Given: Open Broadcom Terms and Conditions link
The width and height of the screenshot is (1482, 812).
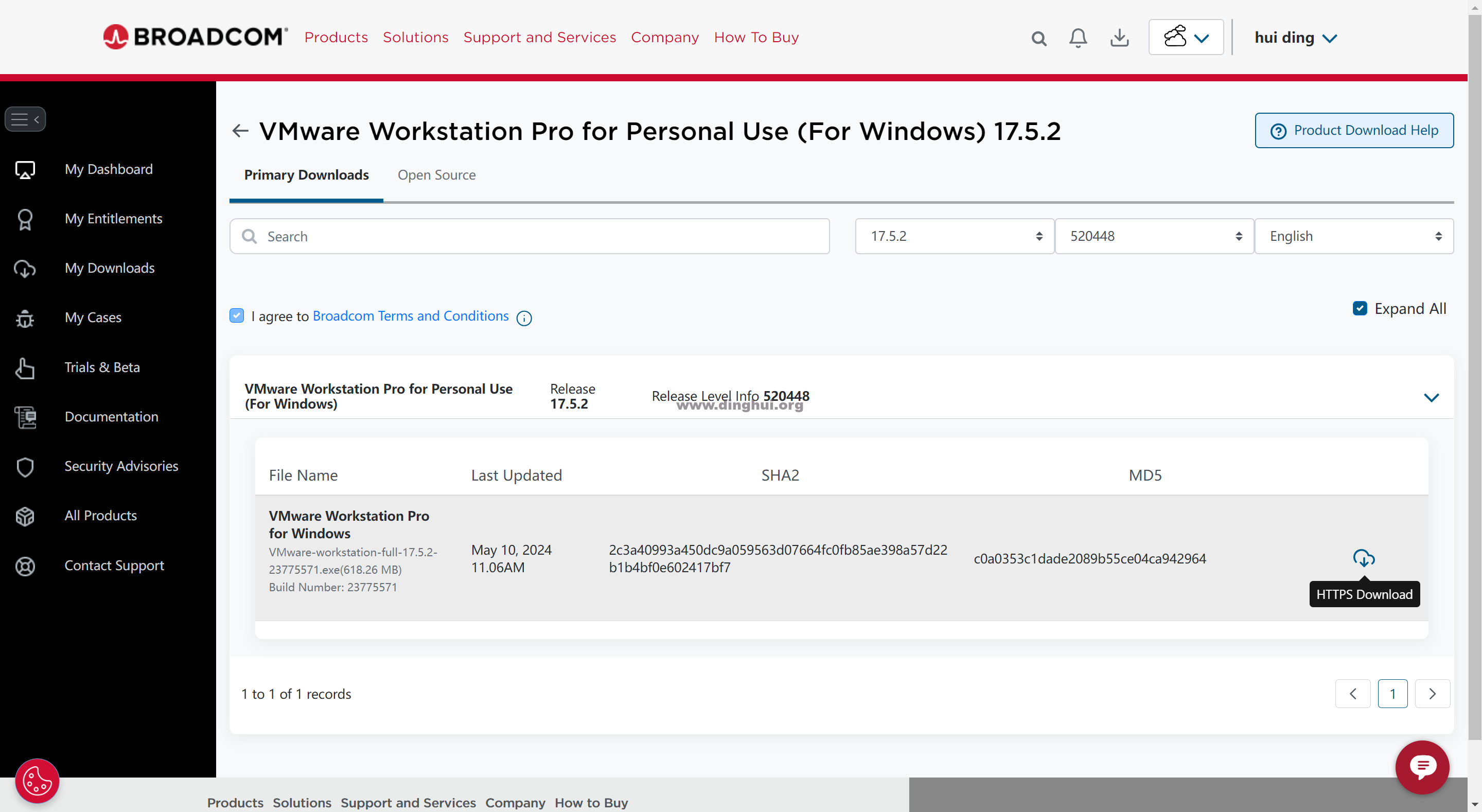Looking at the screenshot, I should [x=410, y=316].
